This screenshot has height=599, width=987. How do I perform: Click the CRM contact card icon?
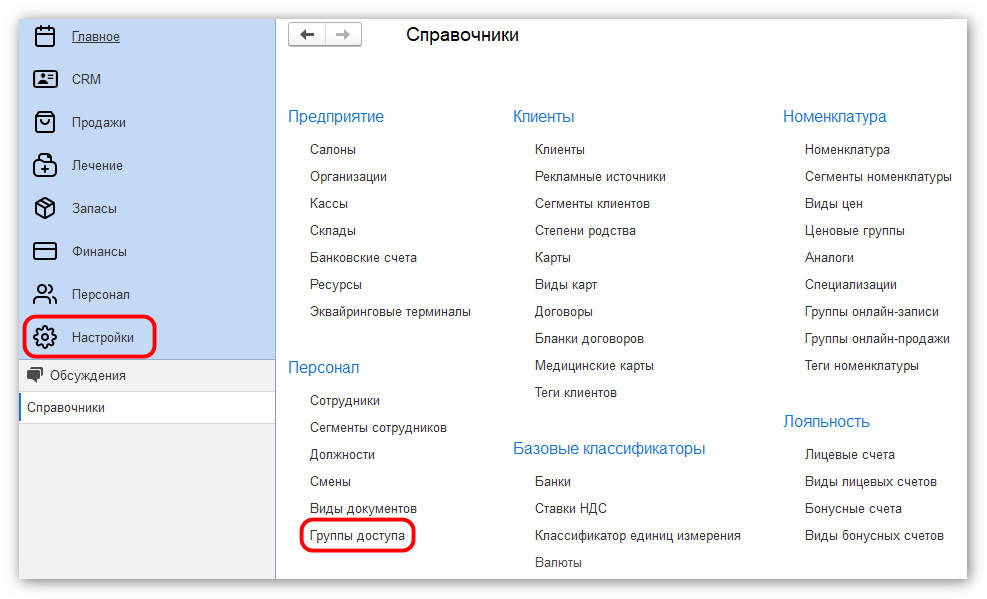click(x=45, y=79)
